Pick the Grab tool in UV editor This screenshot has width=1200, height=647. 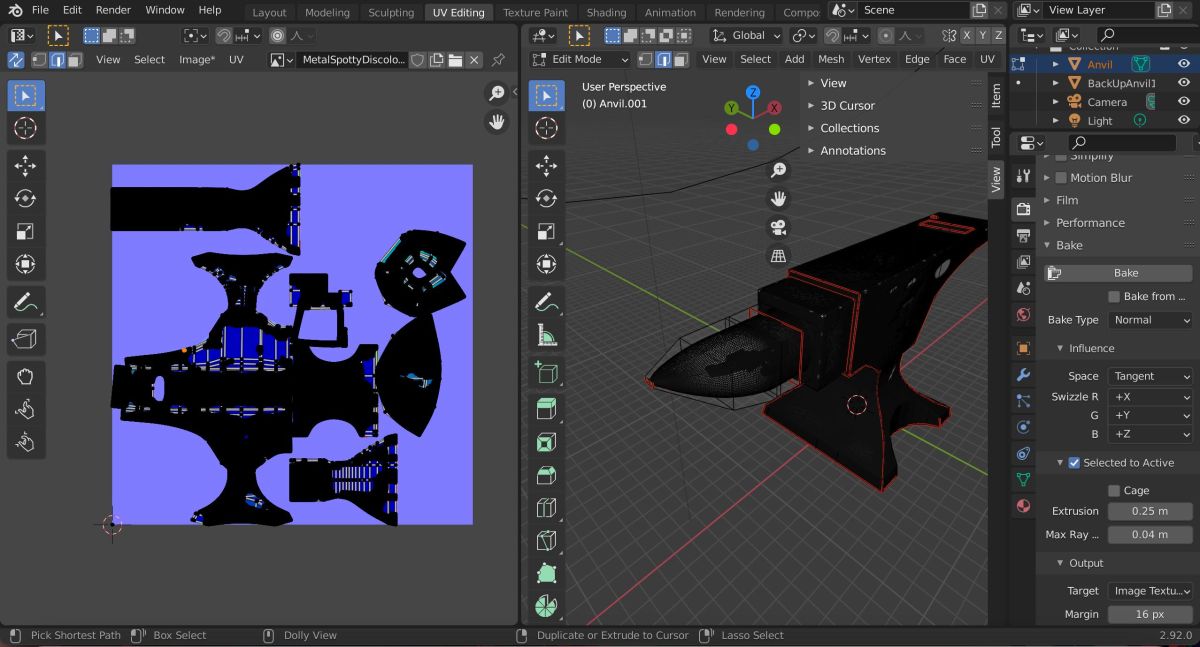pyautogui.click(x=26, y=377)
